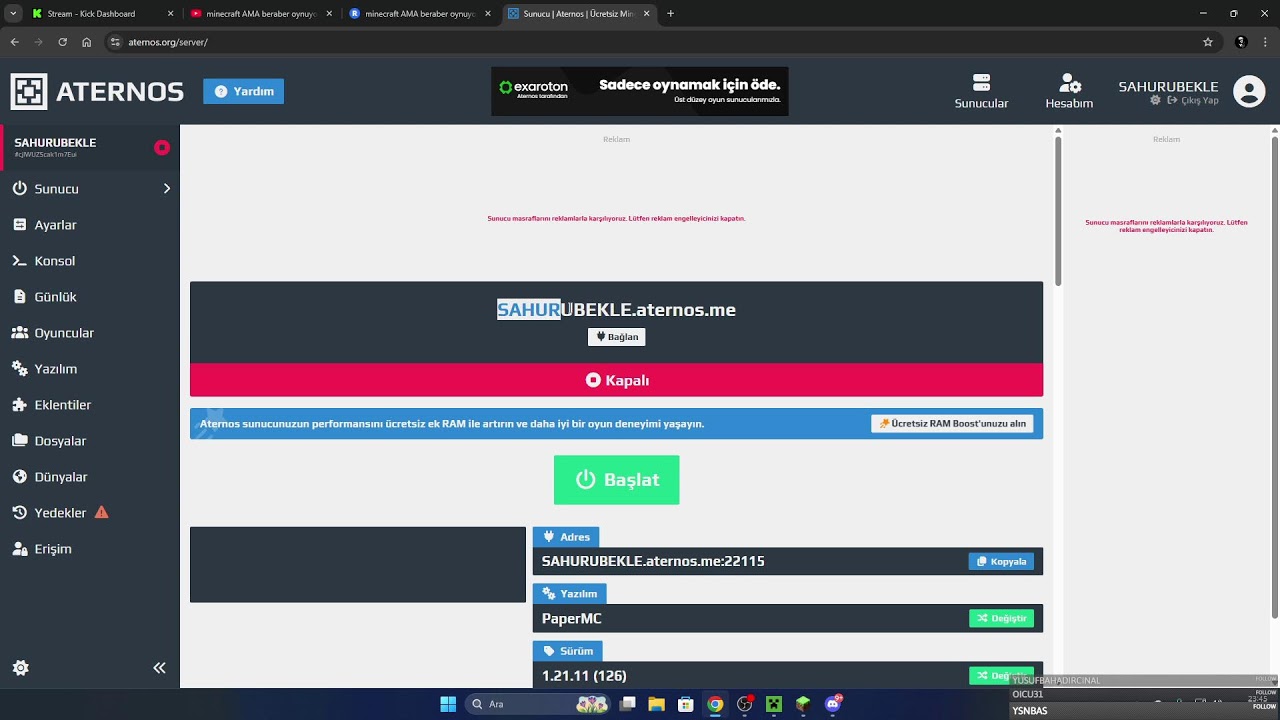Click the Eklentiler puzzle icon
The image size is (1280, 720).
(x=19, y=405)
